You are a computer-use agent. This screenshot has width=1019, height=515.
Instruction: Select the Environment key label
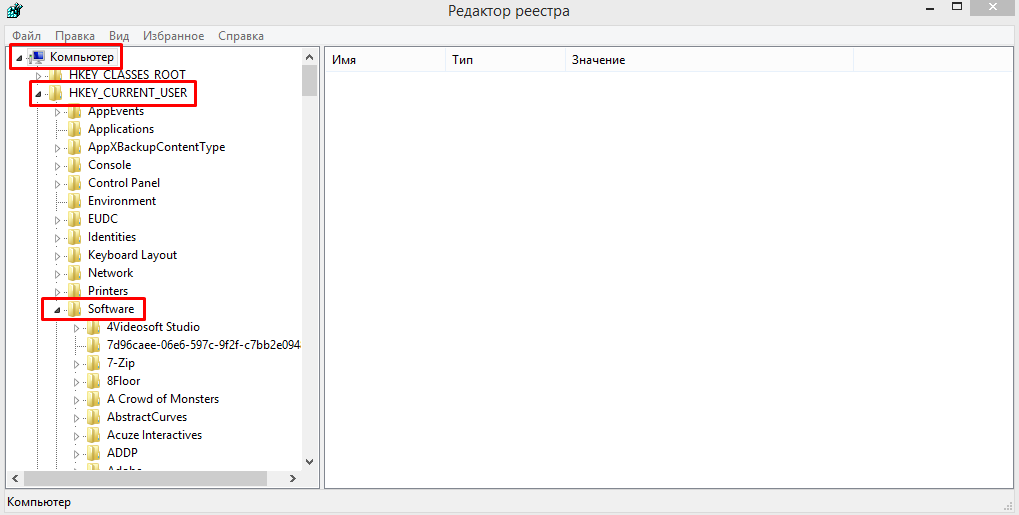point(122,201)
